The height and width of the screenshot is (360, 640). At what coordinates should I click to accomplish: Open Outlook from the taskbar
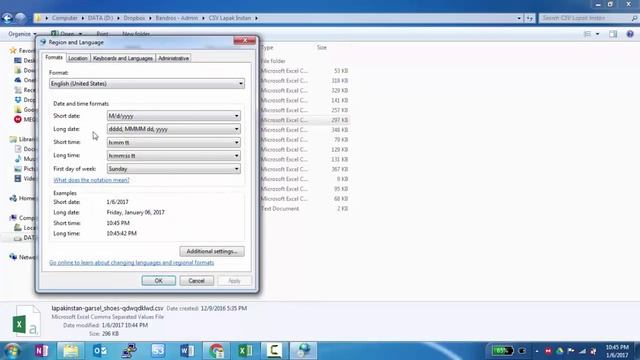click(100, 351)
